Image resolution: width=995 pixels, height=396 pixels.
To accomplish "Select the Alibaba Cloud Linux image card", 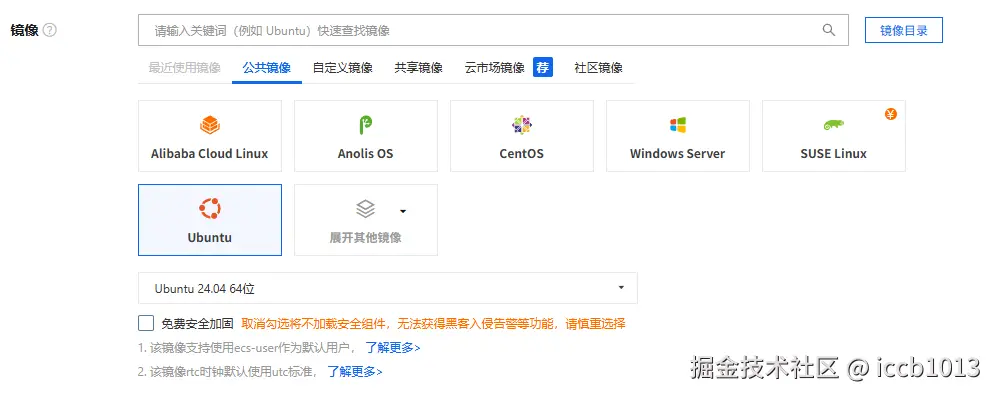I will pos(209,136).
